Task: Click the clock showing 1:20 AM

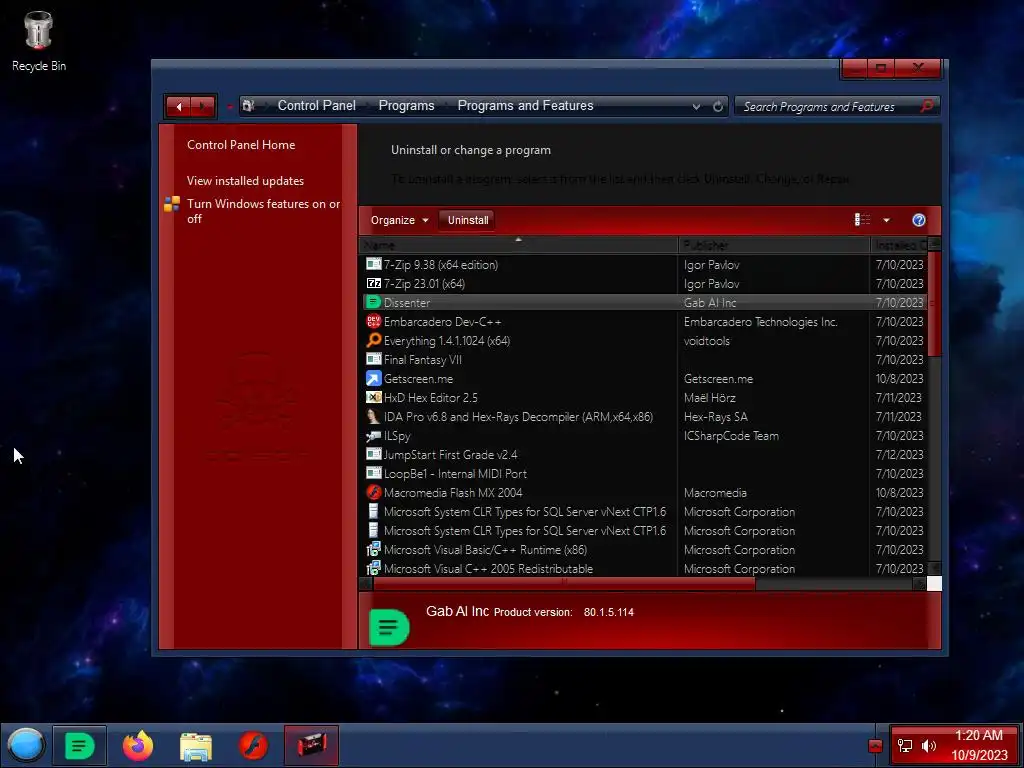Action: point(978,735)
